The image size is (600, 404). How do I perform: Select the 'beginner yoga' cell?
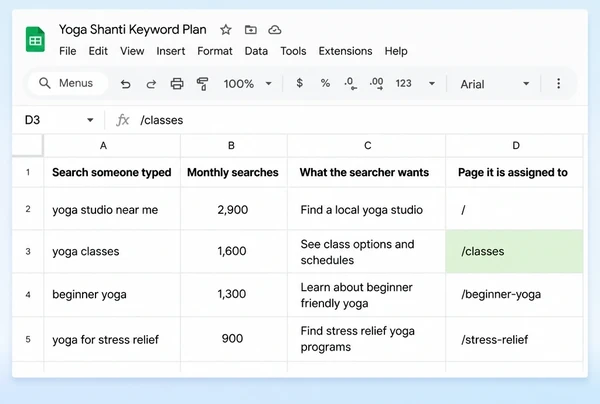click(112, 295)
